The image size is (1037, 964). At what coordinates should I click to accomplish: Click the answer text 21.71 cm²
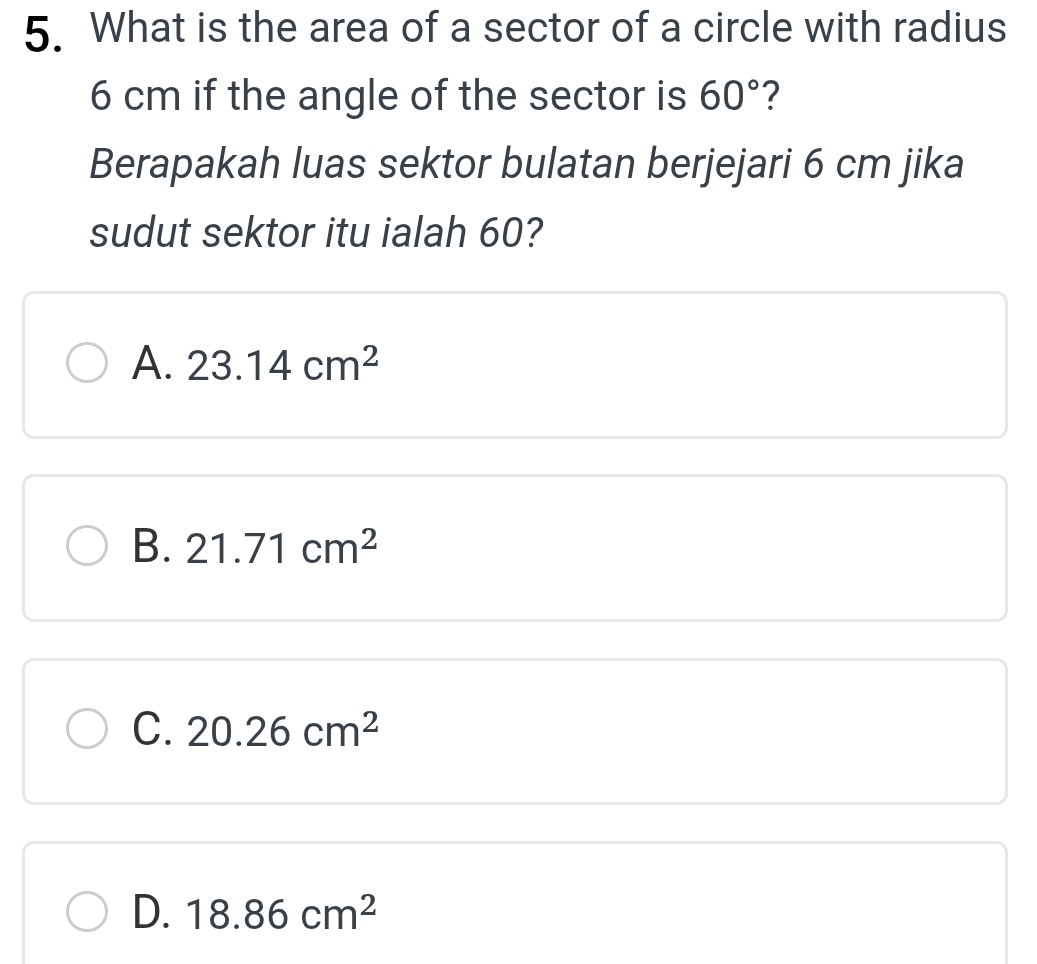pyautogui.click(x=282, y=547)
